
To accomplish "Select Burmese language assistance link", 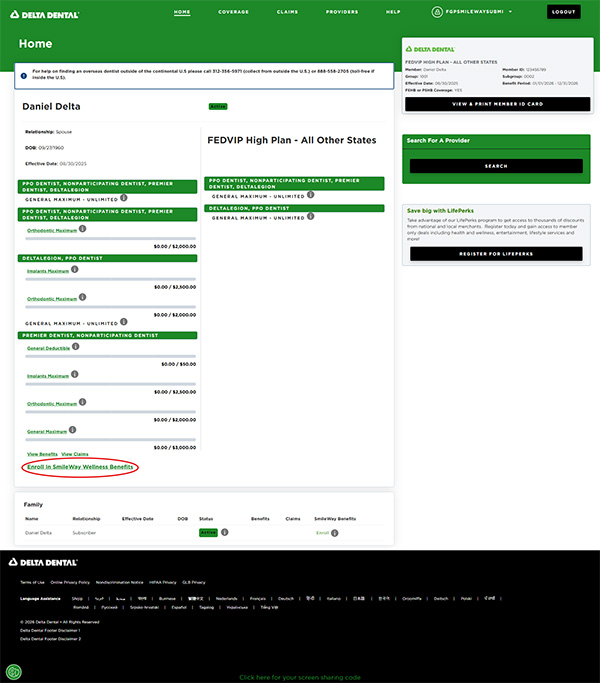I will pyautogui.click(x=167, y=598).
